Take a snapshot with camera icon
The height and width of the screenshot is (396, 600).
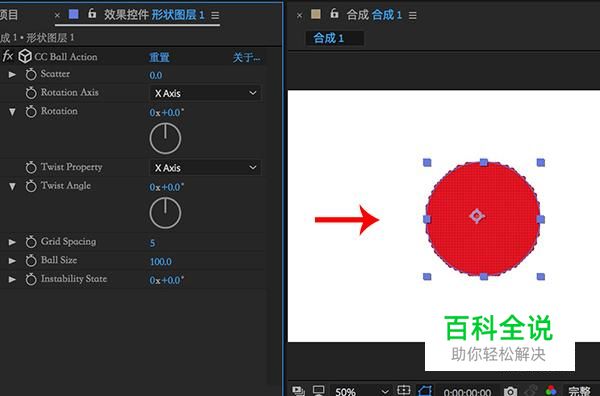[x=510, y=391]
